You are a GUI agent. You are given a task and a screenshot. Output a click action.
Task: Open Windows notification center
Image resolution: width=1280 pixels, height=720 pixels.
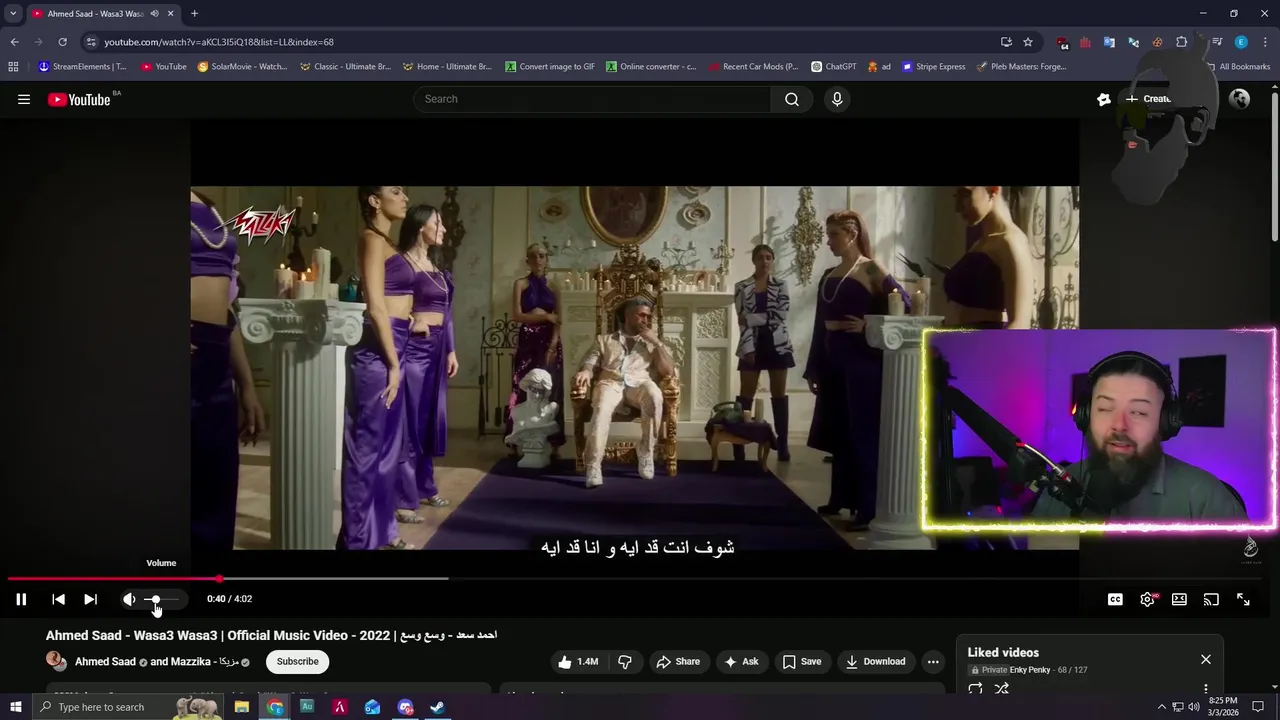point(1258,707)
